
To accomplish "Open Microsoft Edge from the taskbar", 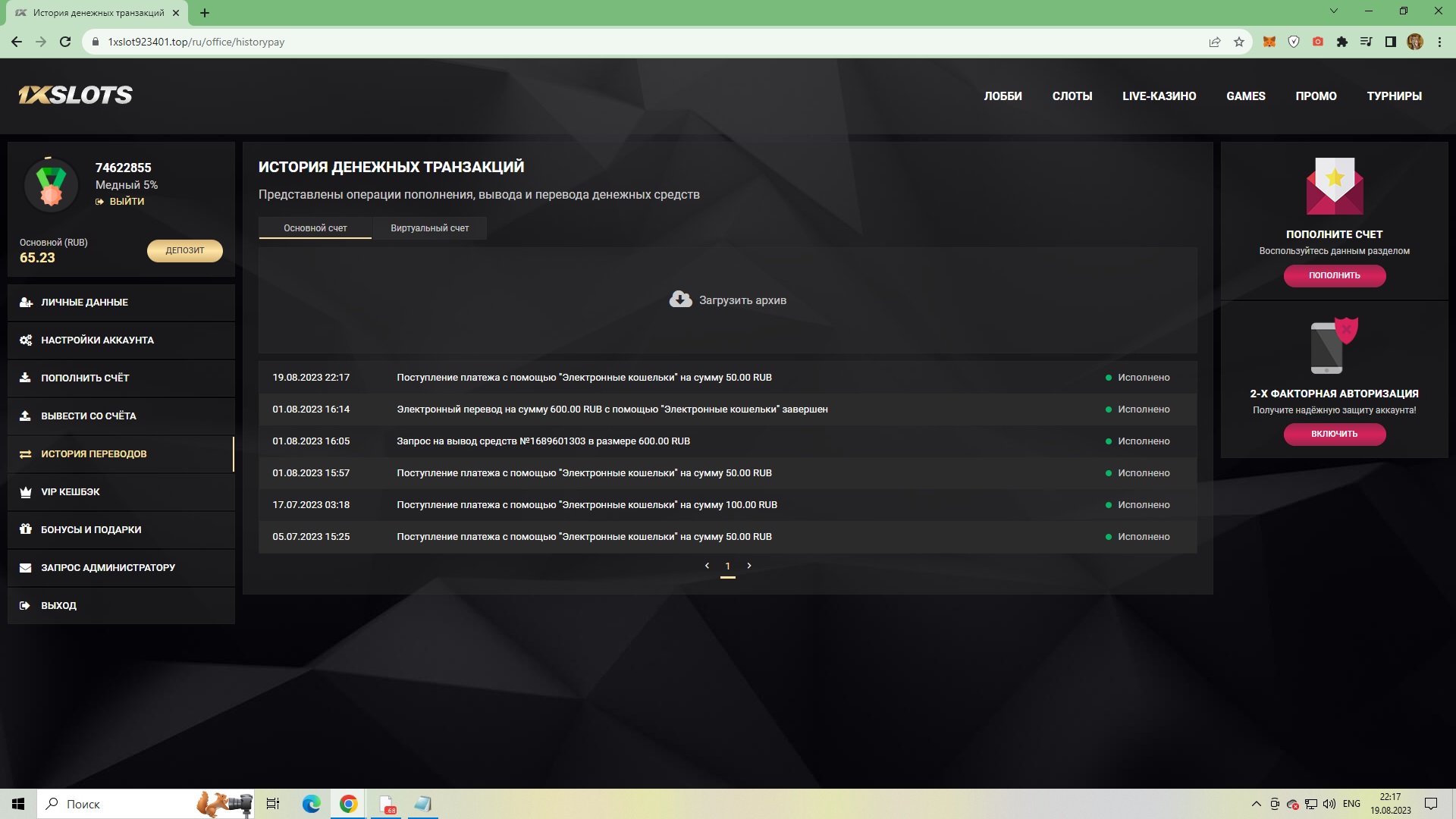I will tap(311, 804).
